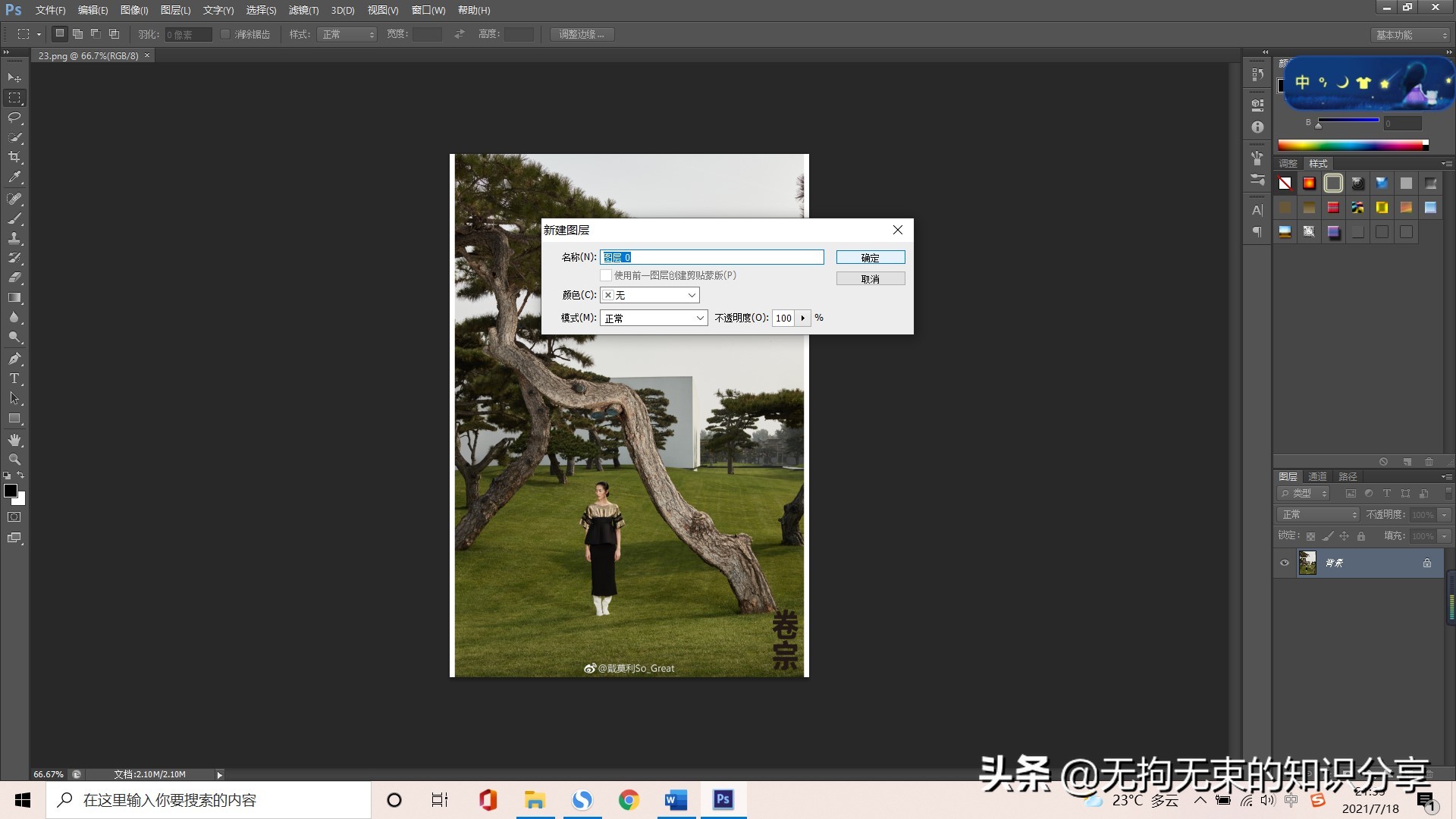Click the Zoom tool
The image size is (1456, 819).
pyautogui.click(x=14, y=459)
